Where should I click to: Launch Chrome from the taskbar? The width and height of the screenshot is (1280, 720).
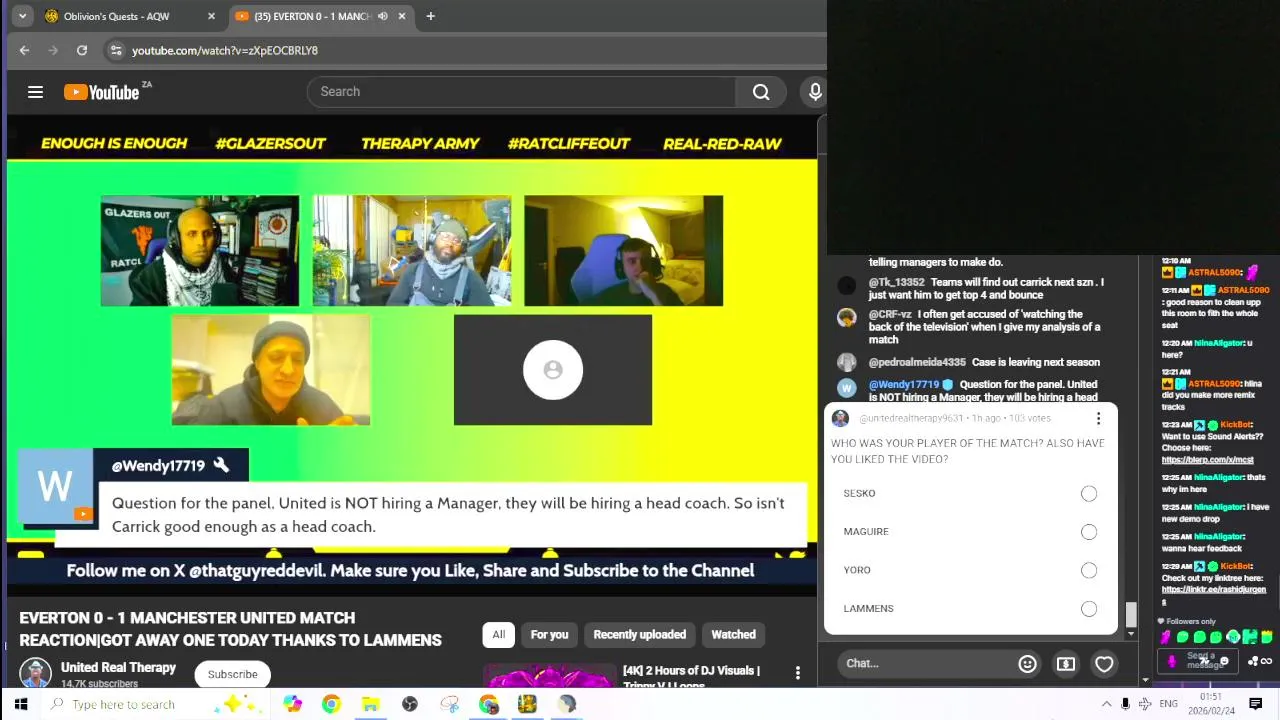pos(331,704)
